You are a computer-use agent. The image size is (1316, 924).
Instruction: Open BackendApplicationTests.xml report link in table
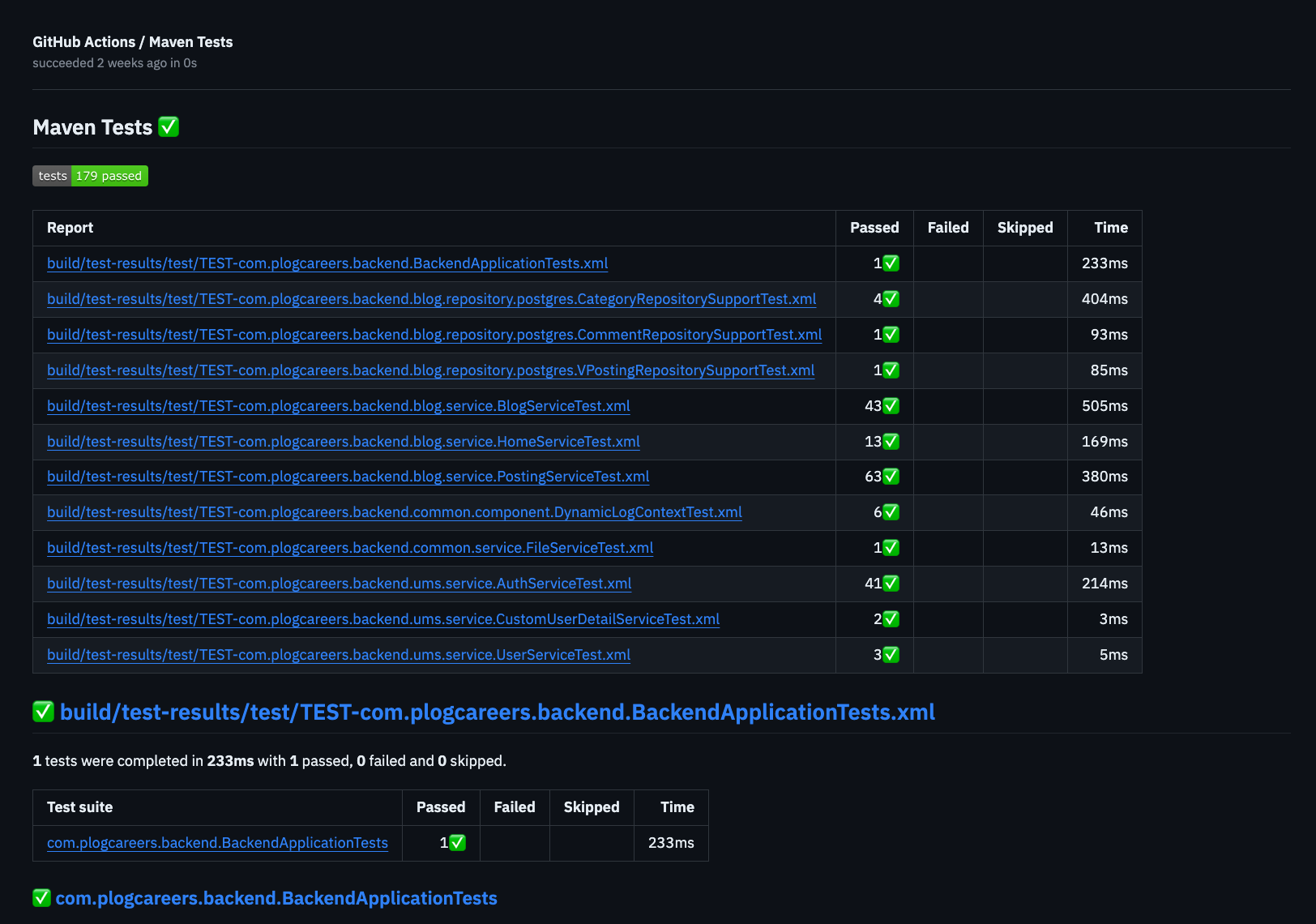point(327,263)
